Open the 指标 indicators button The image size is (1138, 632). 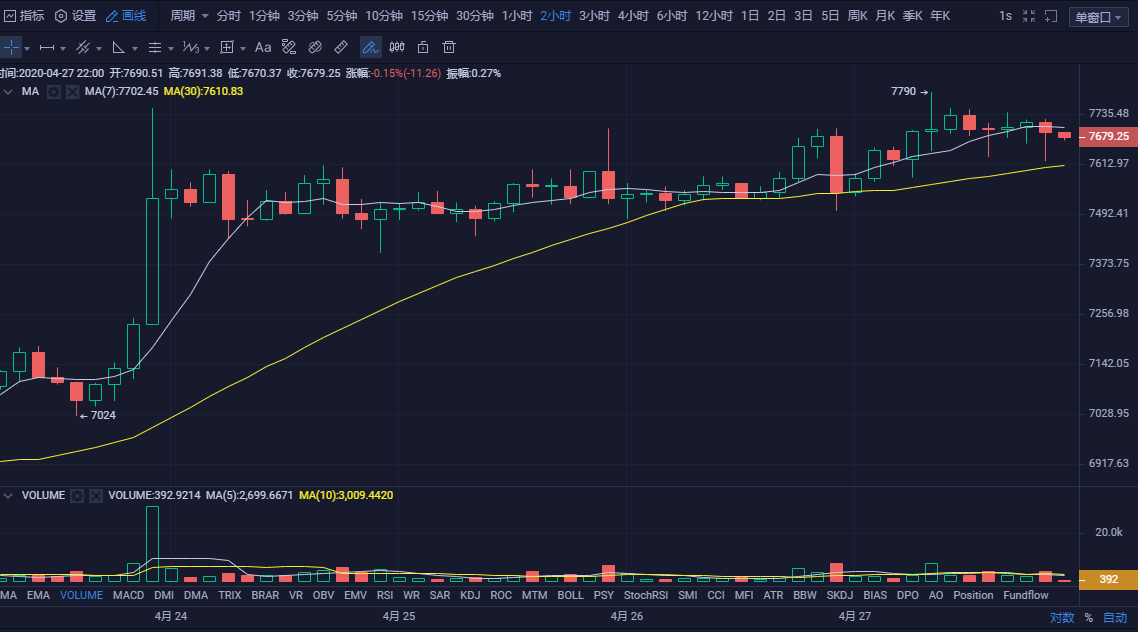click(x=24, y=16)
